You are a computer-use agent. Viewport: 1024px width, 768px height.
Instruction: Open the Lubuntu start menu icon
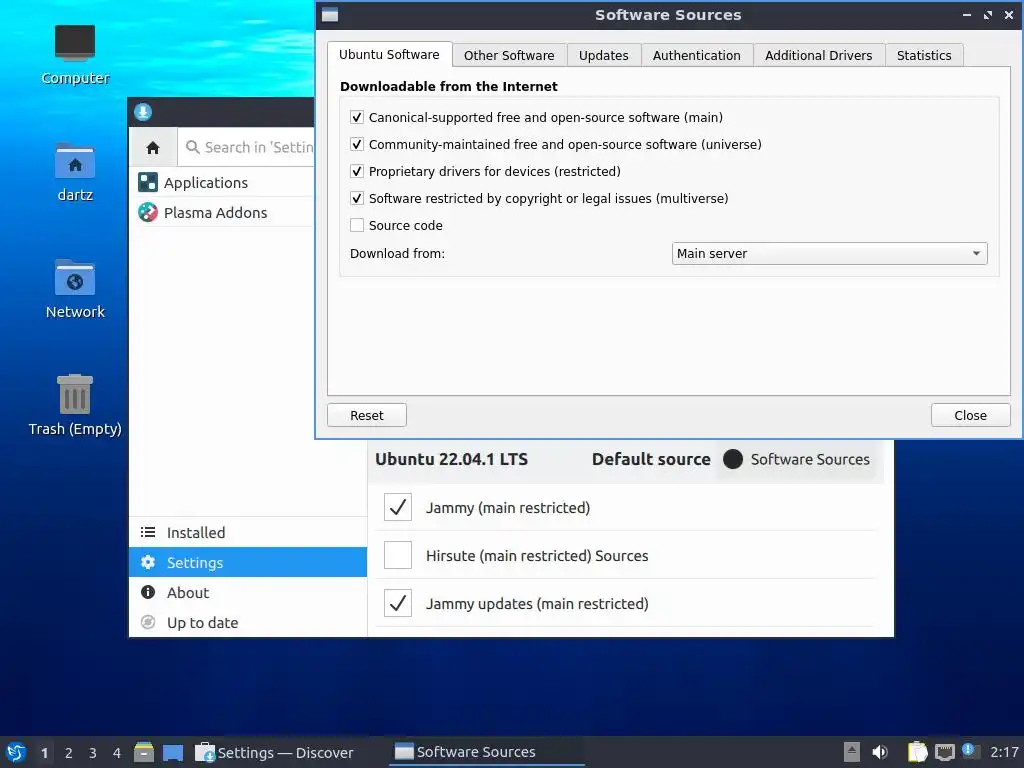tap(16, 752)
